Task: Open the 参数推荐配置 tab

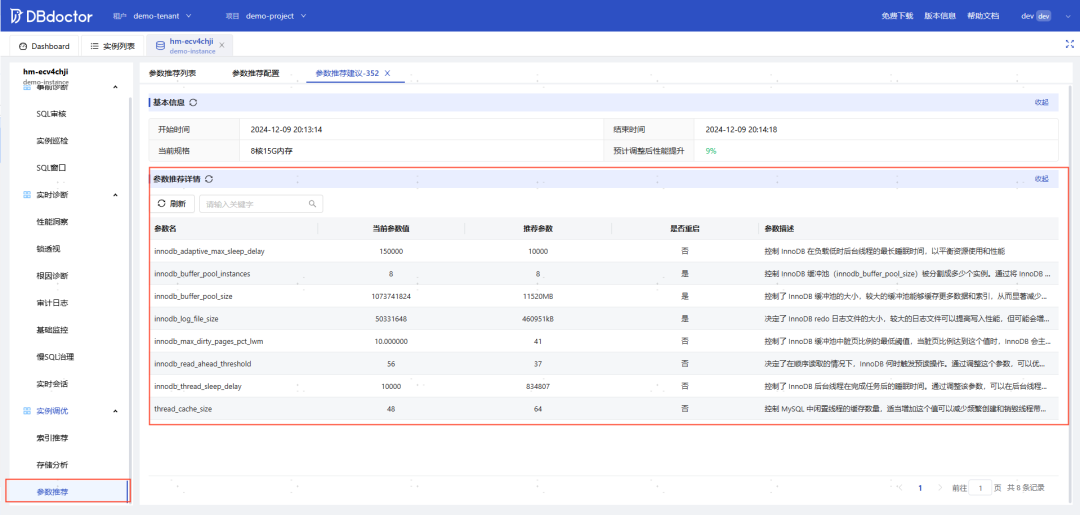Action: coord(256,73)
